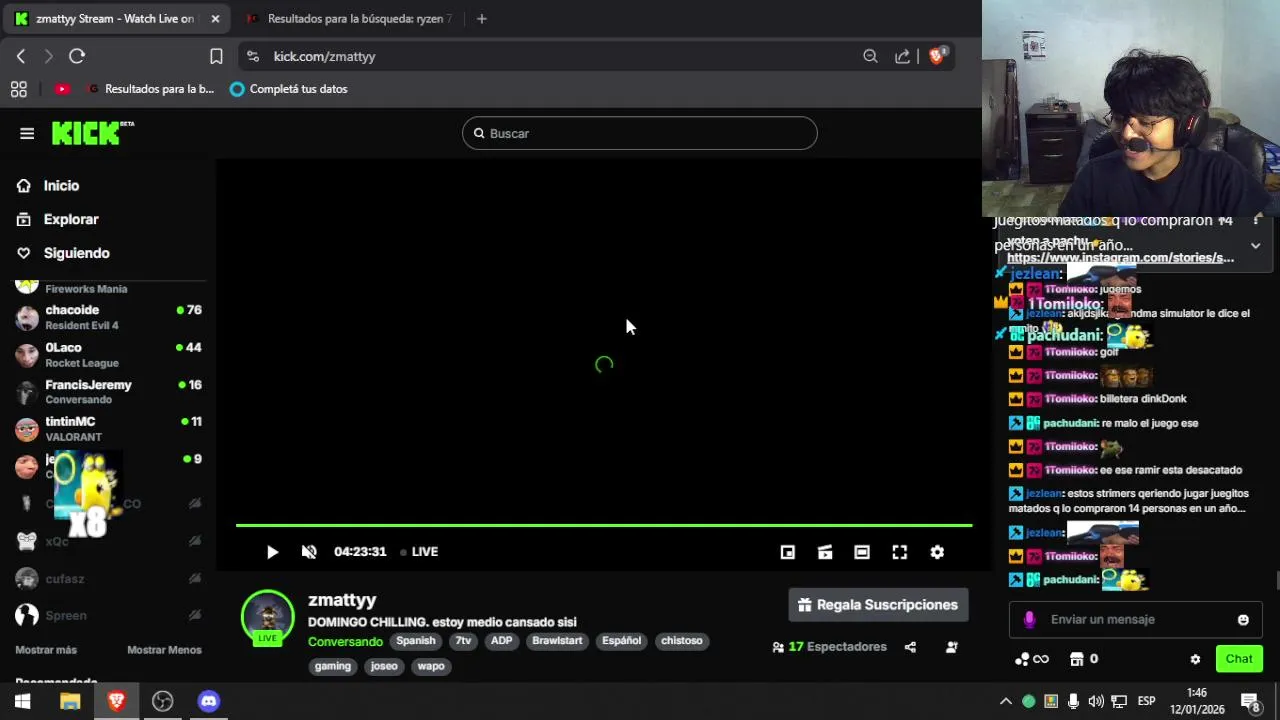This screenshot has height=720, width=1280.
Task: Open the Conversando category link
Action: [345, 642]
